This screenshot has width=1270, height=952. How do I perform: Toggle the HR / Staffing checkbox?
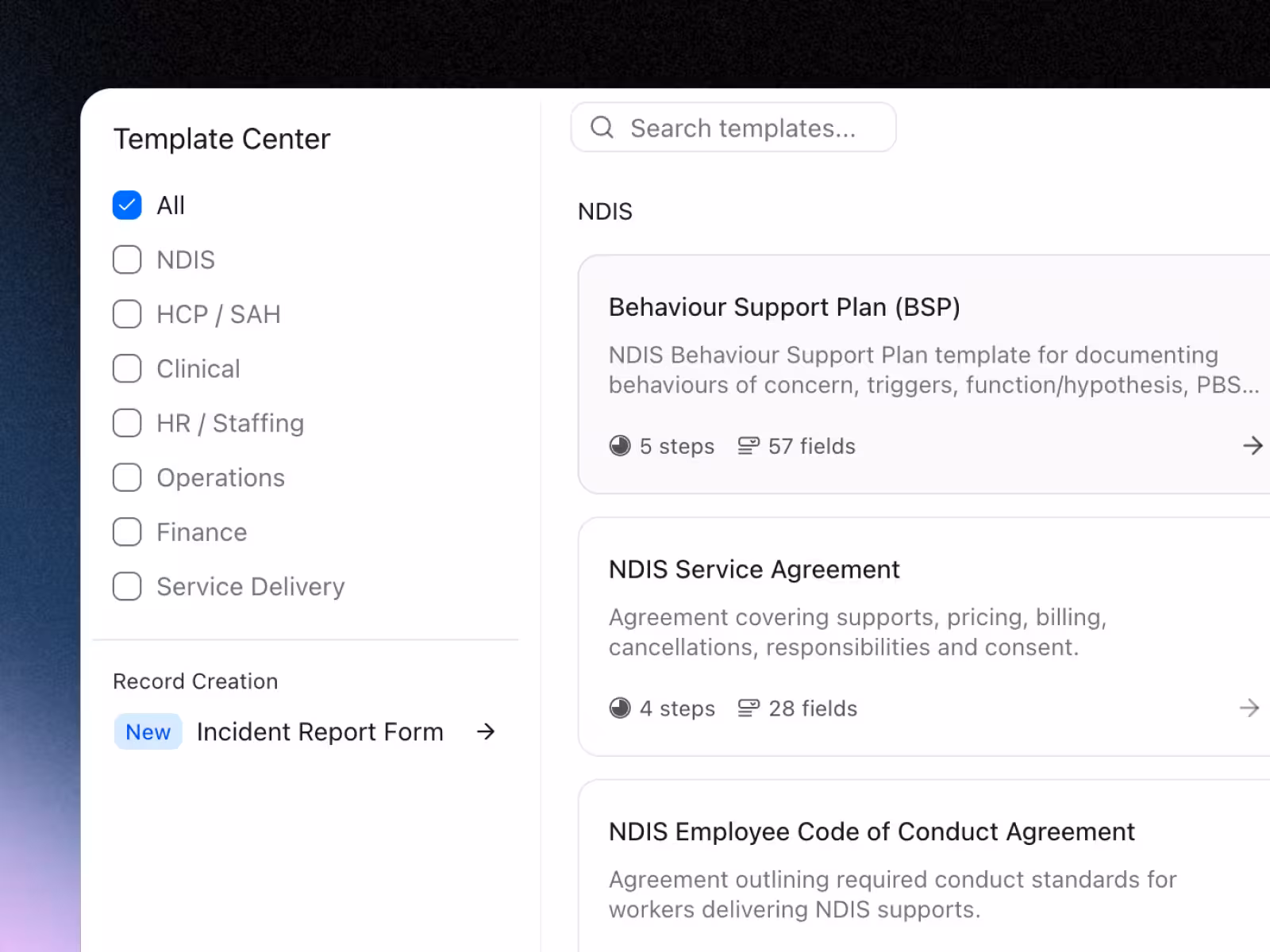(127, 423)
